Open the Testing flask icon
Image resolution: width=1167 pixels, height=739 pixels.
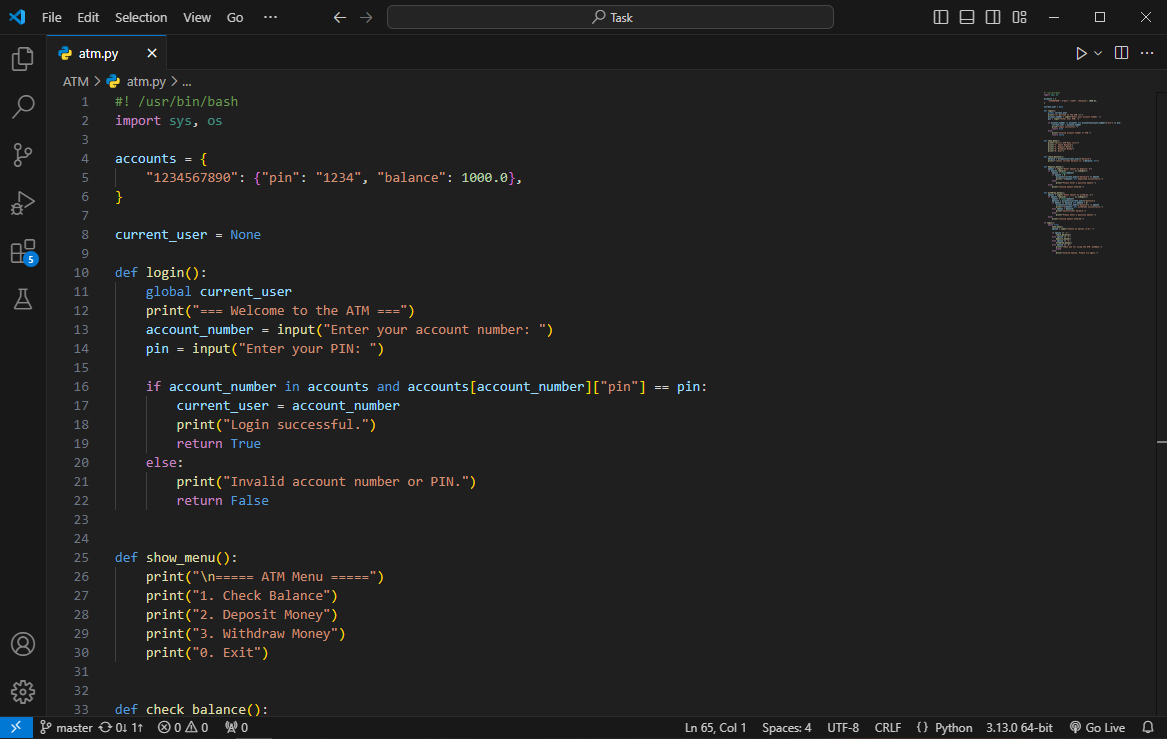[22, 298]
